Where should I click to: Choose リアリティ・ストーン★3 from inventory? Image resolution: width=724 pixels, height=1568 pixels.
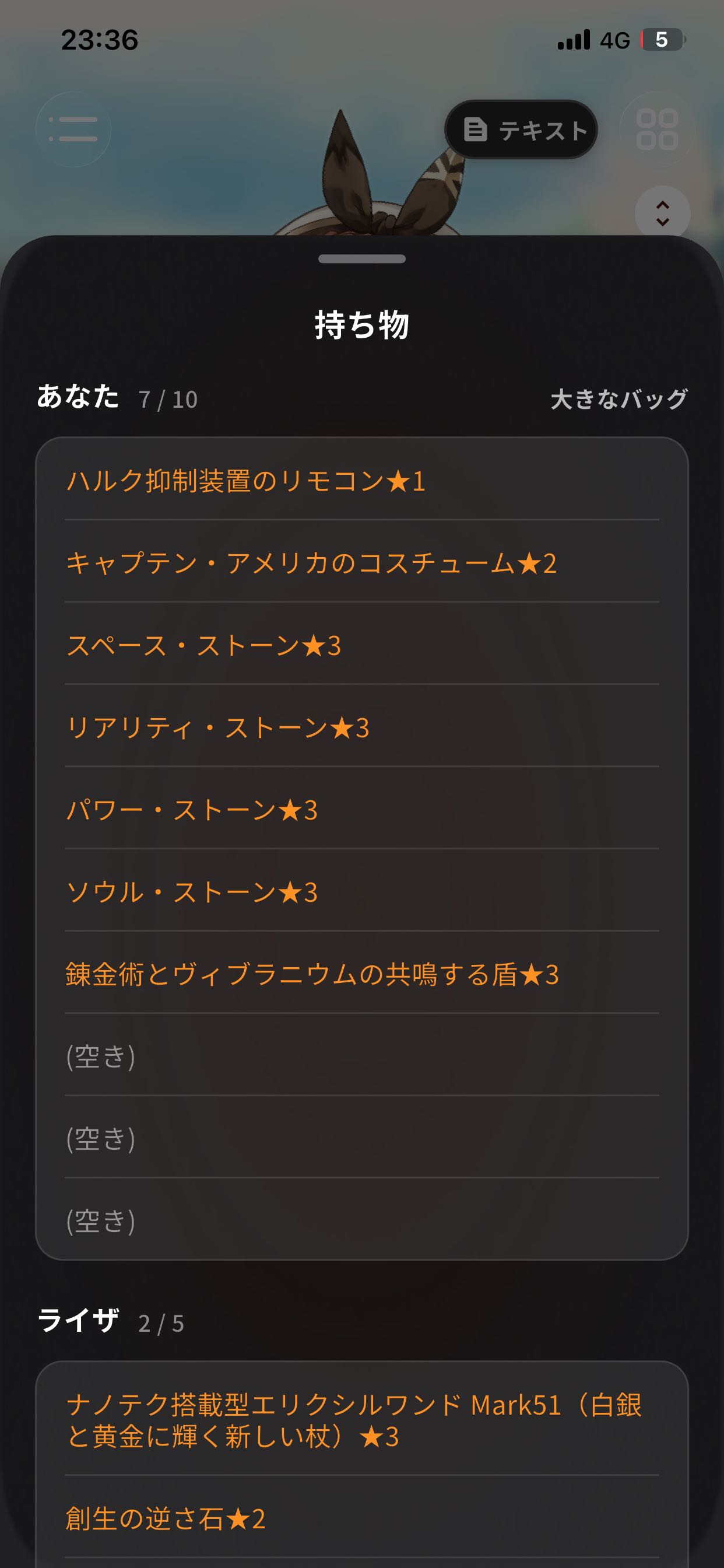point(362,726)
